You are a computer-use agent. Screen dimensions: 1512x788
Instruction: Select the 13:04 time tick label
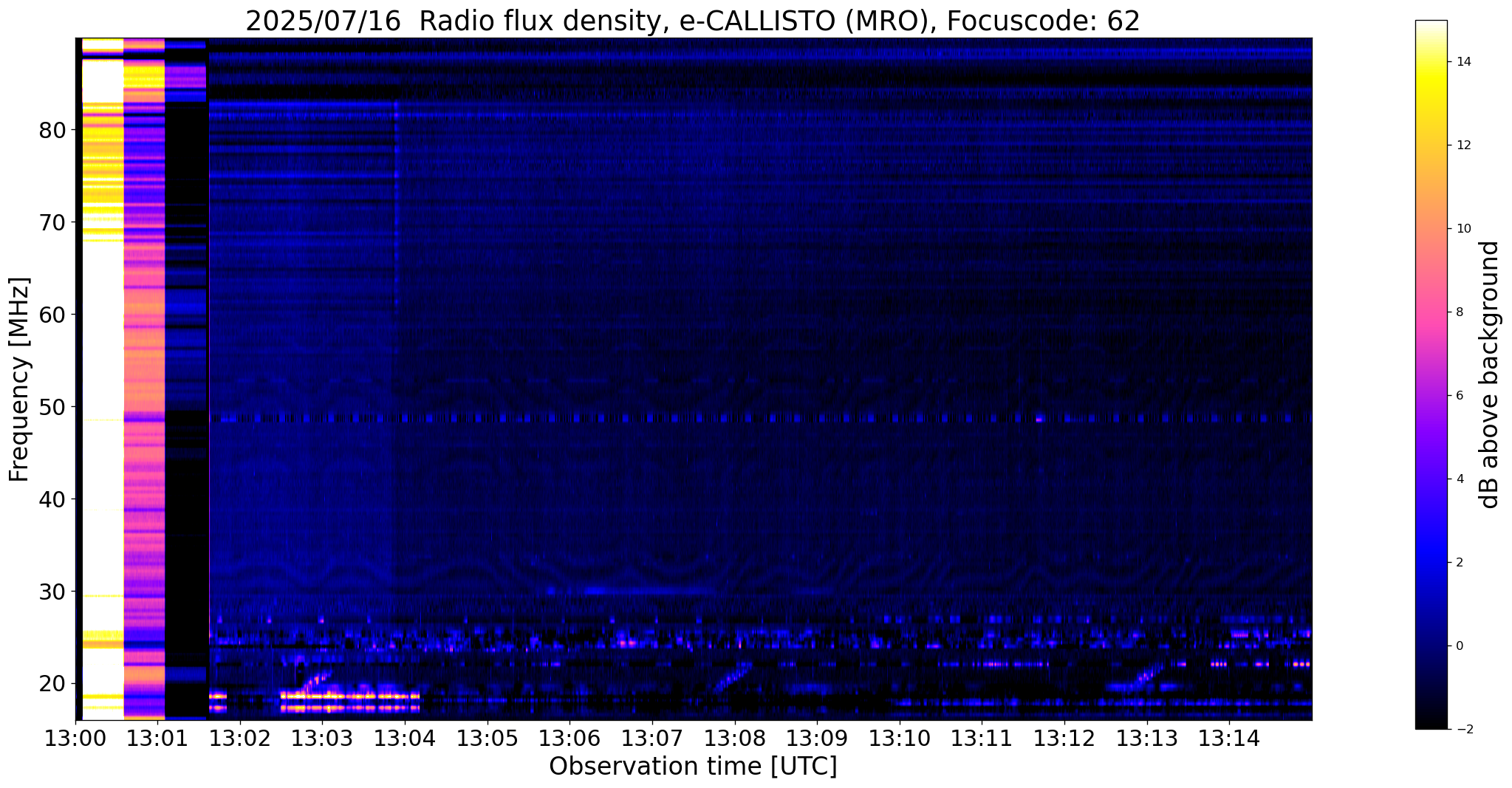click(405, 738)
